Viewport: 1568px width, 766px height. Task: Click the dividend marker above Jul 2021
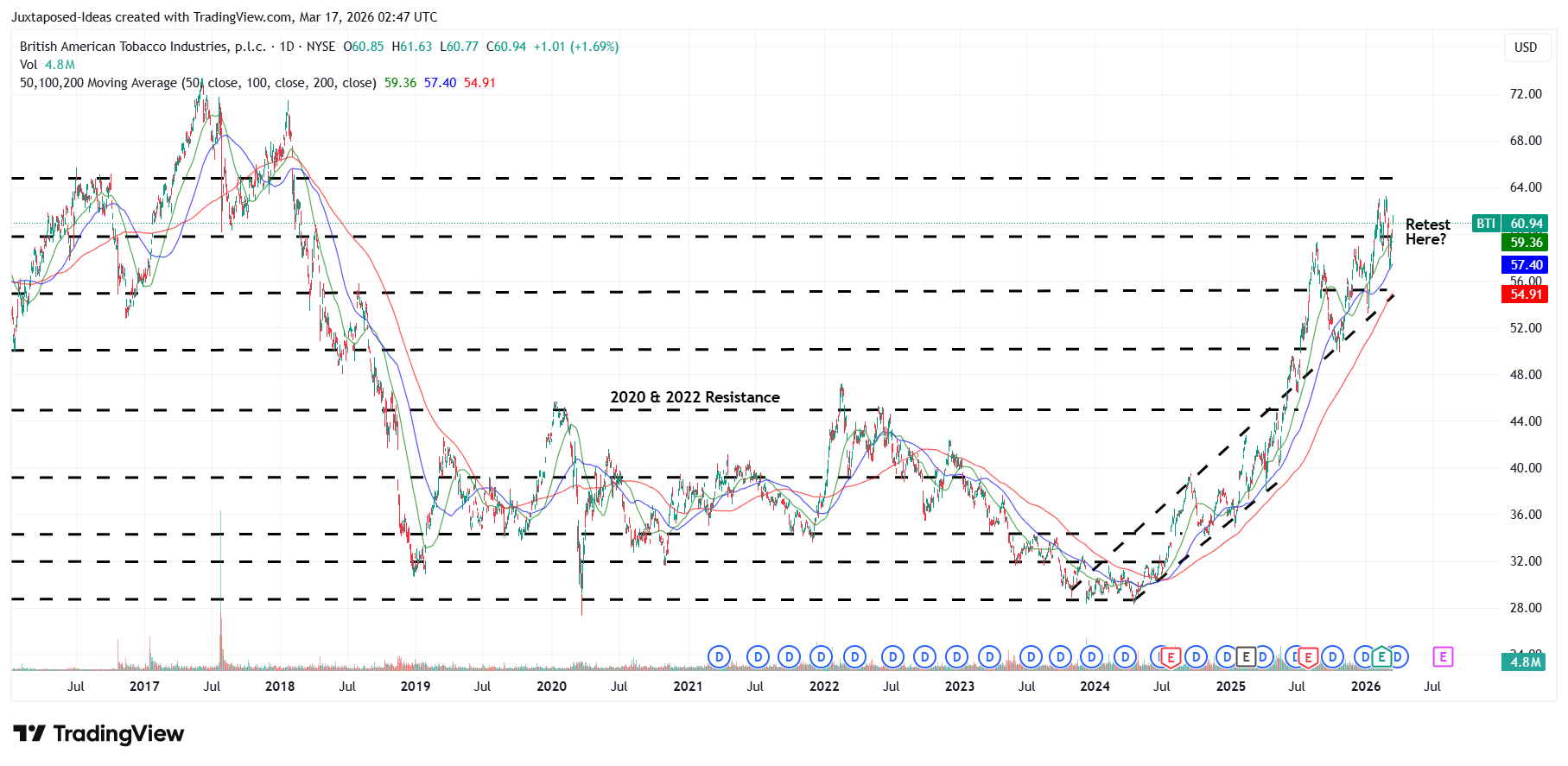click(x=758, y=657)
